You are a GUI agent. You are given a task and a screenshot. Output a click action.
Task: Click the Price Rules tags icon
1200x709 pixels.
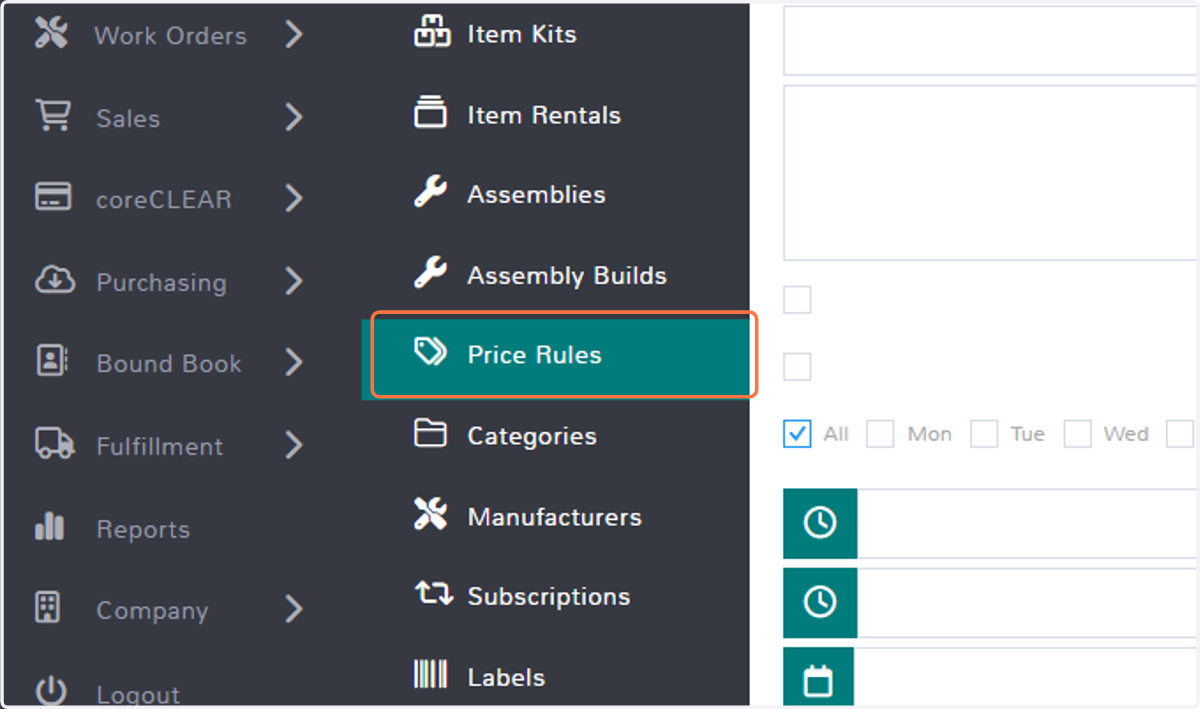[431, 352]
